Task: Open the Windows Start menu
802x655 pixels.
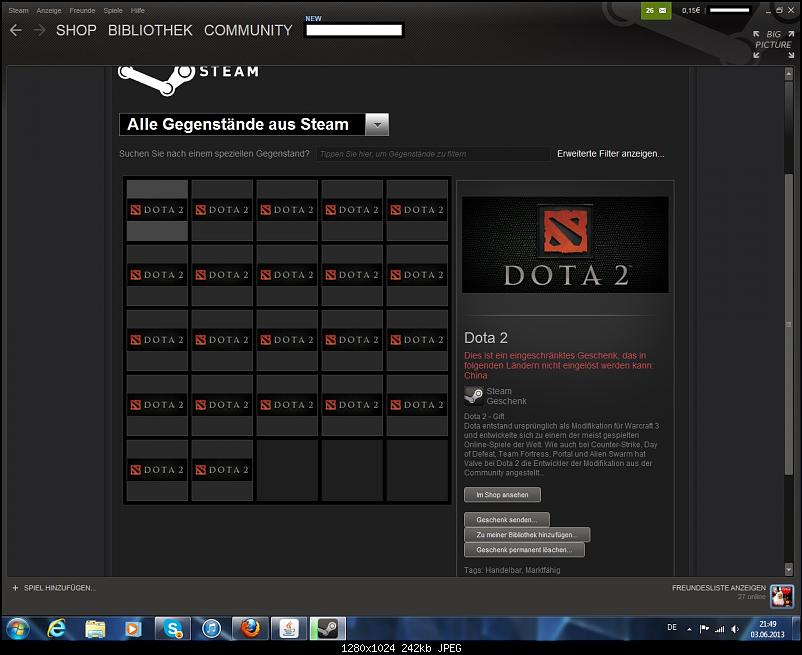Action: pos(18,628)
